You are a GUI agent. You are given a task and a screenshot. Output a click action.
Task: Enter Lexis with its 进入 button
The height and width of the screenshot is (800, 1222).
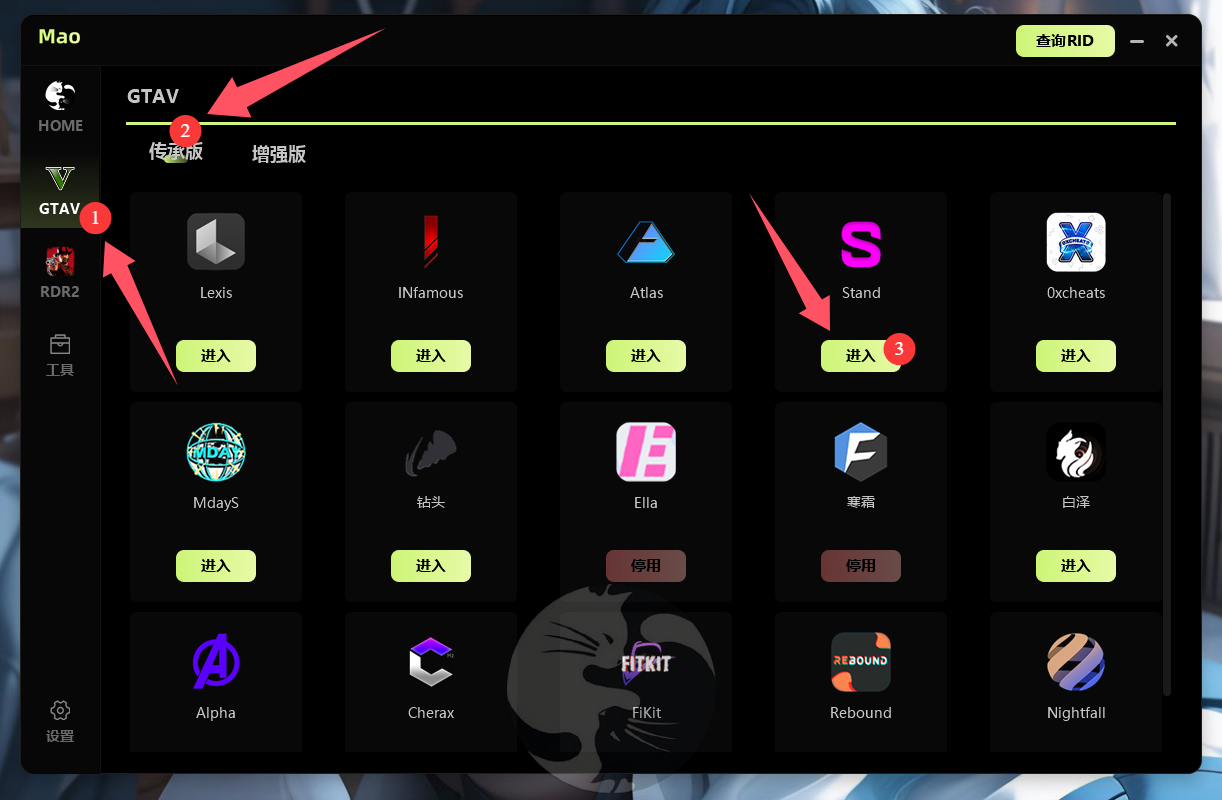(x=216, y=356)
